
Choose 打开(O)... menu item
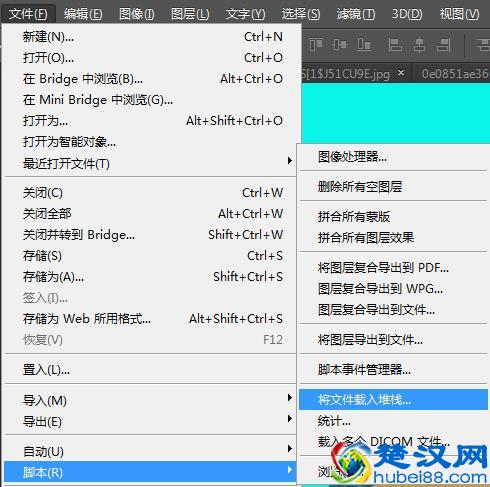point(152,58)
